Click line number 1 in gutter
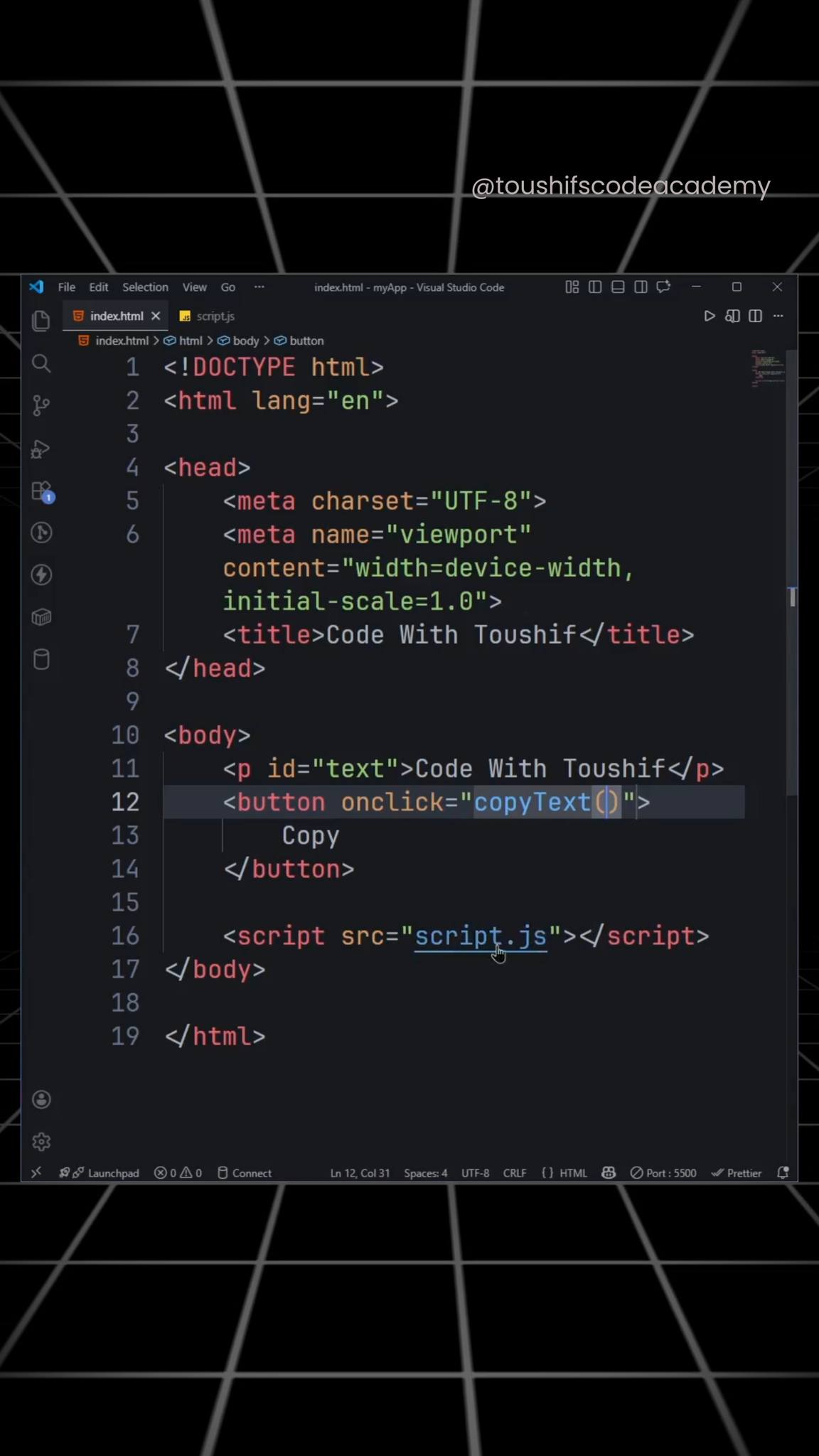The width and height of the screenshot is (819, 1456). coord(132,367)
